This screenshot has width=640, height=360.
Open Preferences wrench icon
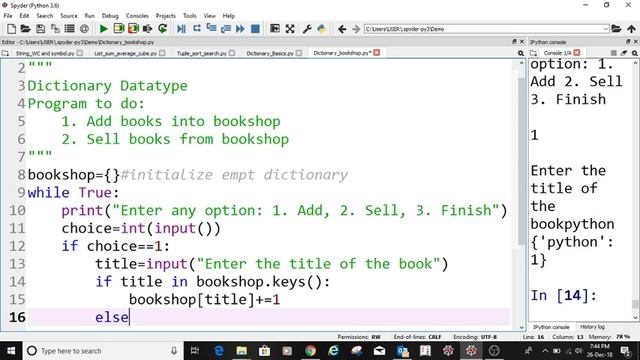(307, 29)
